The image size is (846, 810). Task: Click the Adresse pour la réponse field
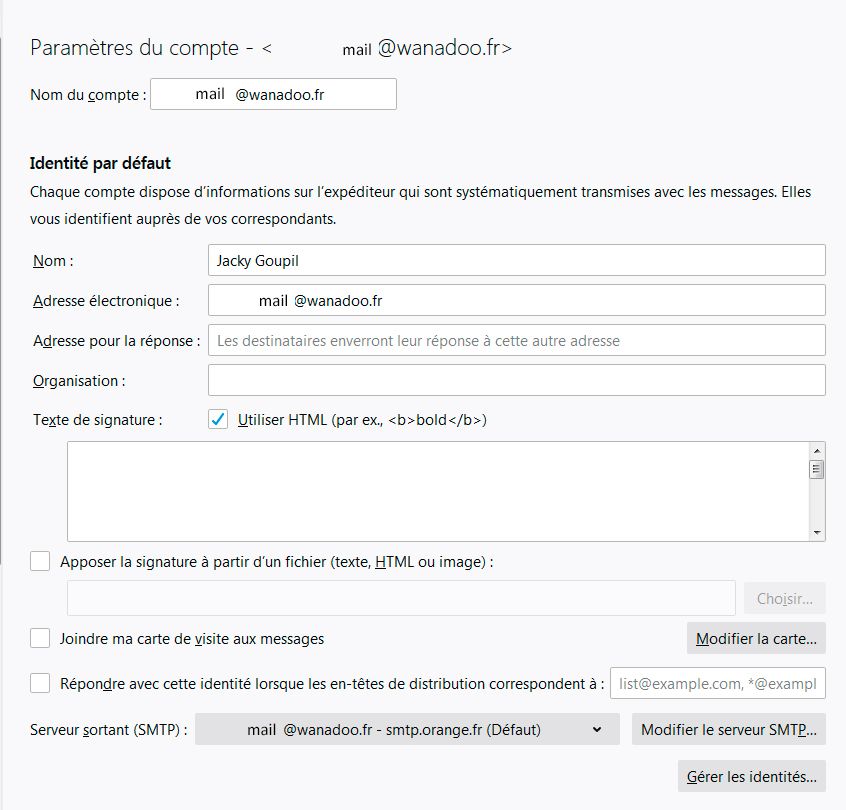pyautogui.click(x=517, y=340)
